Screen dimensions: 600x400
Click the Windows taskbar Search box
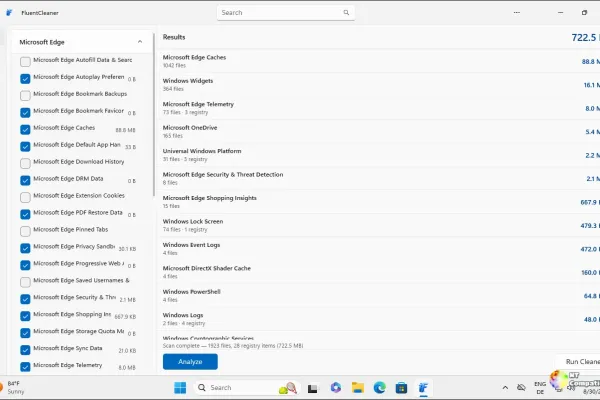tap(247, 388)
